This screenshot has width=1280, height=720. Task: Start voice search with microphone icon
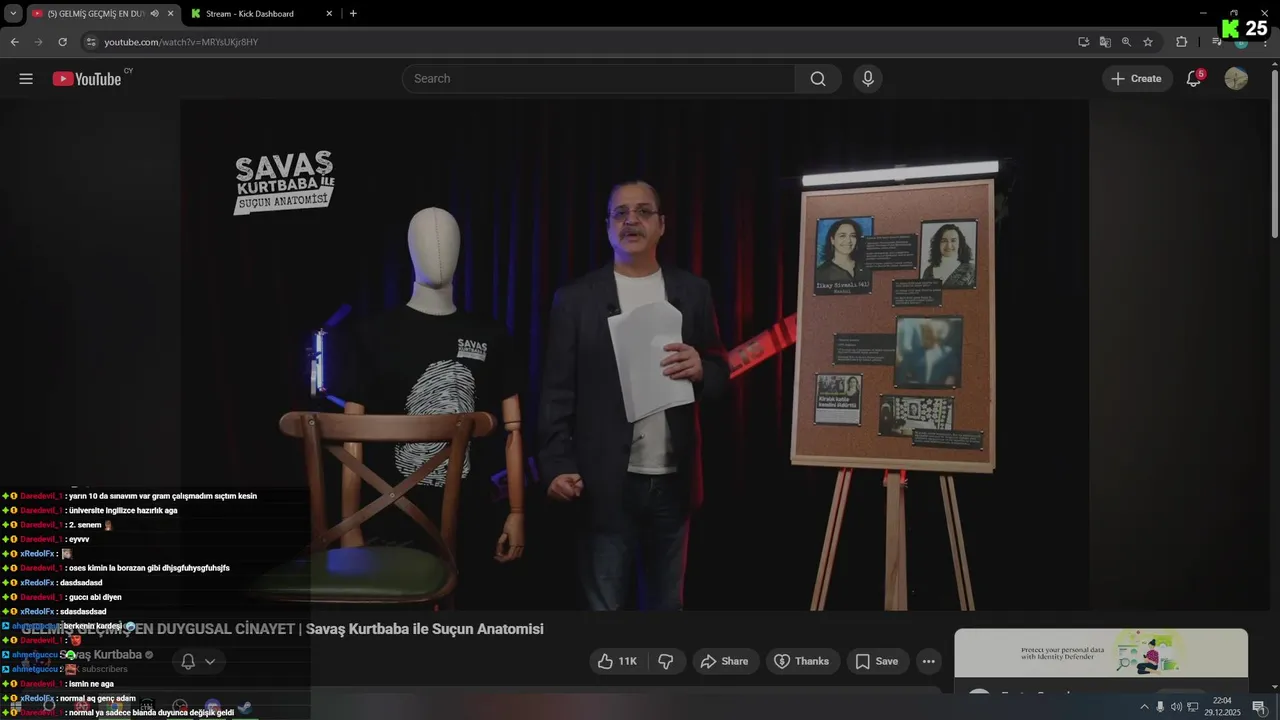pyautogui.click(x=868, y=79)
